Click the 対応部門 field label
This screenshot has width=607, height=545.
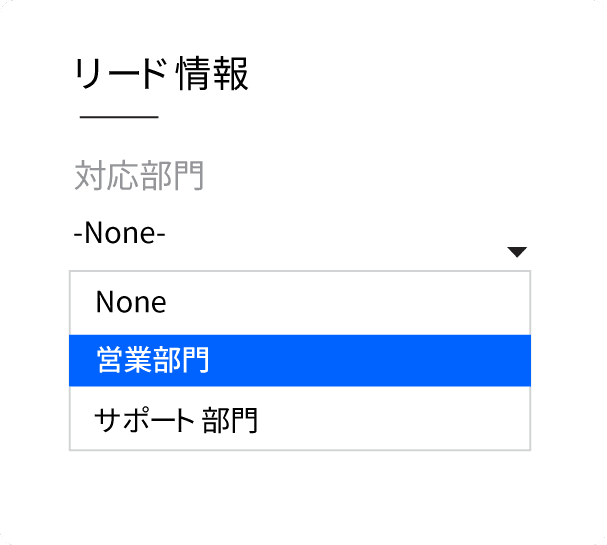(139, 177)
